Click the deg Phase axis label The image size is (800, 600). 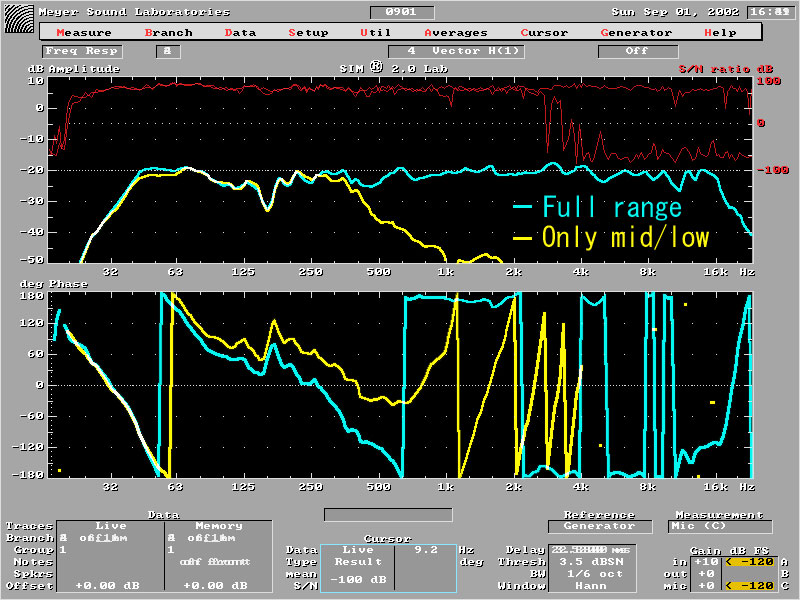click(x=54, y=284)
